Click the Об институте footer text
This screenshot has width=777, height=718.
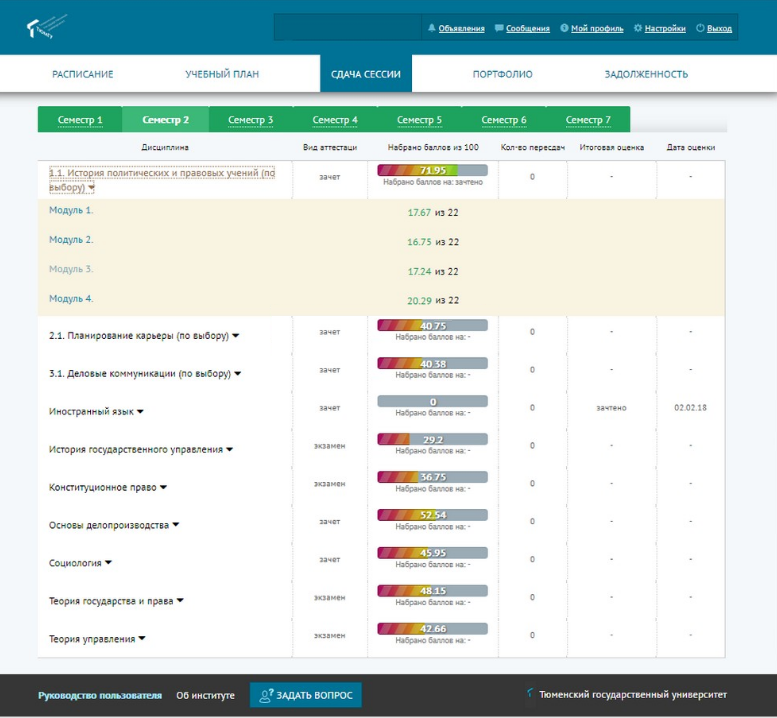[x=205, y=695]
